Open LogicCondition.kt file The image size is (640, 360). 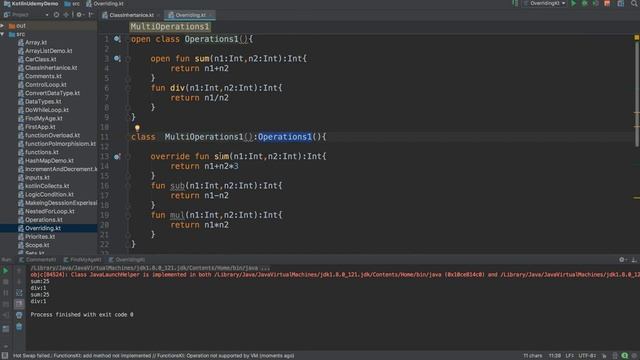(x=49, y=194)
